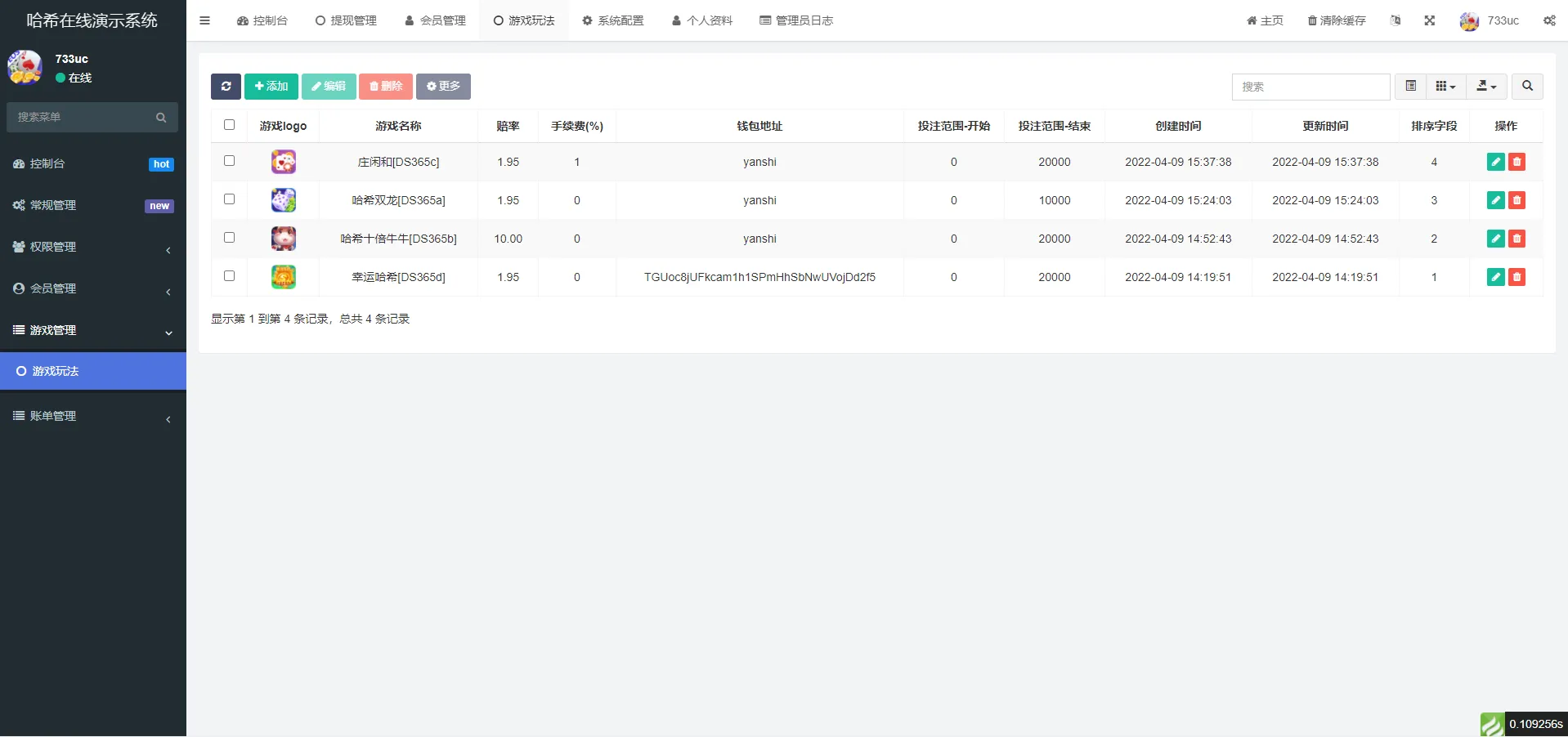
Task: Click the 添加 add button
Action: [x=271, y=87]
